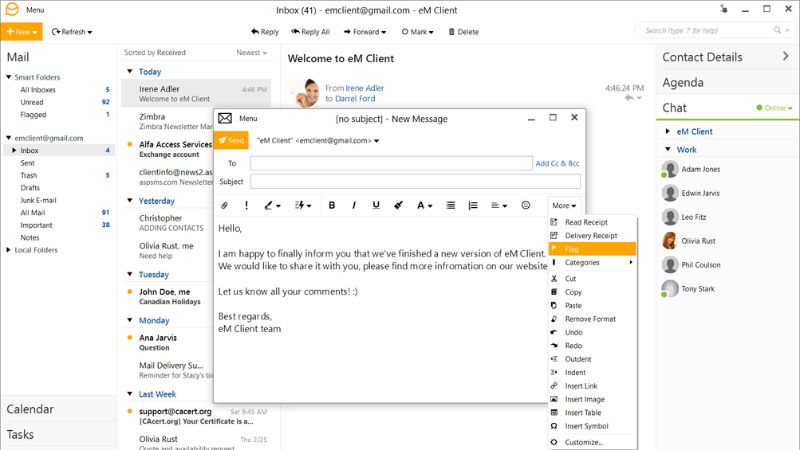Expand the eM Client chat group
The width and height of the screenshot is (800, 450).
coord(667,132)
